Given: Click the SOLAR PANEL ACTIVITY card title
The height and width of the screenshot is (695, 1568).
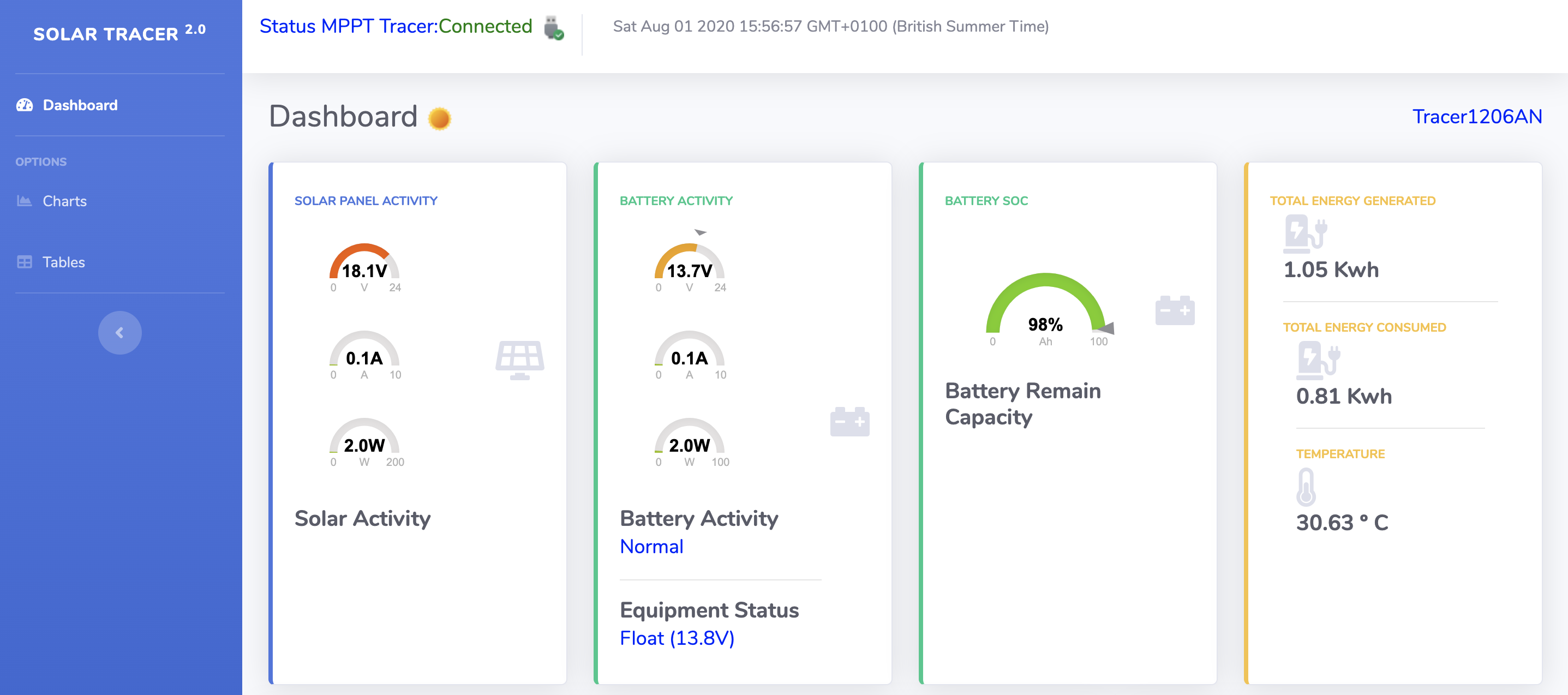Looking at the screenshot, I should click(x=366, y=200).
